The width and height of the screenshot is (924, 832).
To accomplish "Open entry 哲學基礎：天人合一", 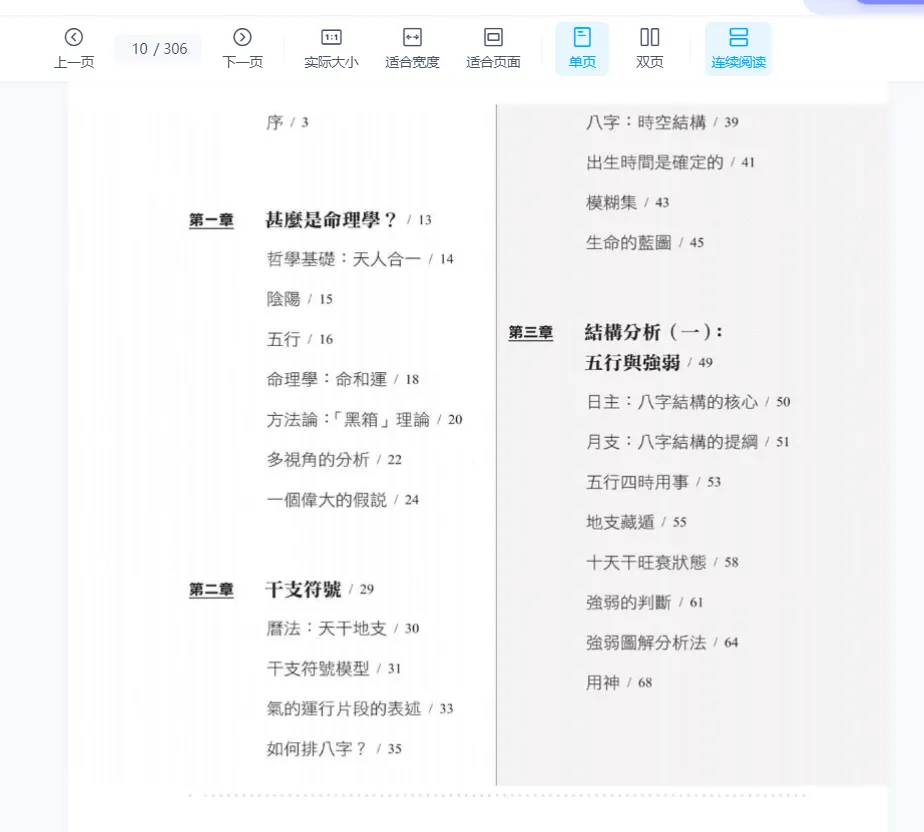I will click(x=343, y=259).
